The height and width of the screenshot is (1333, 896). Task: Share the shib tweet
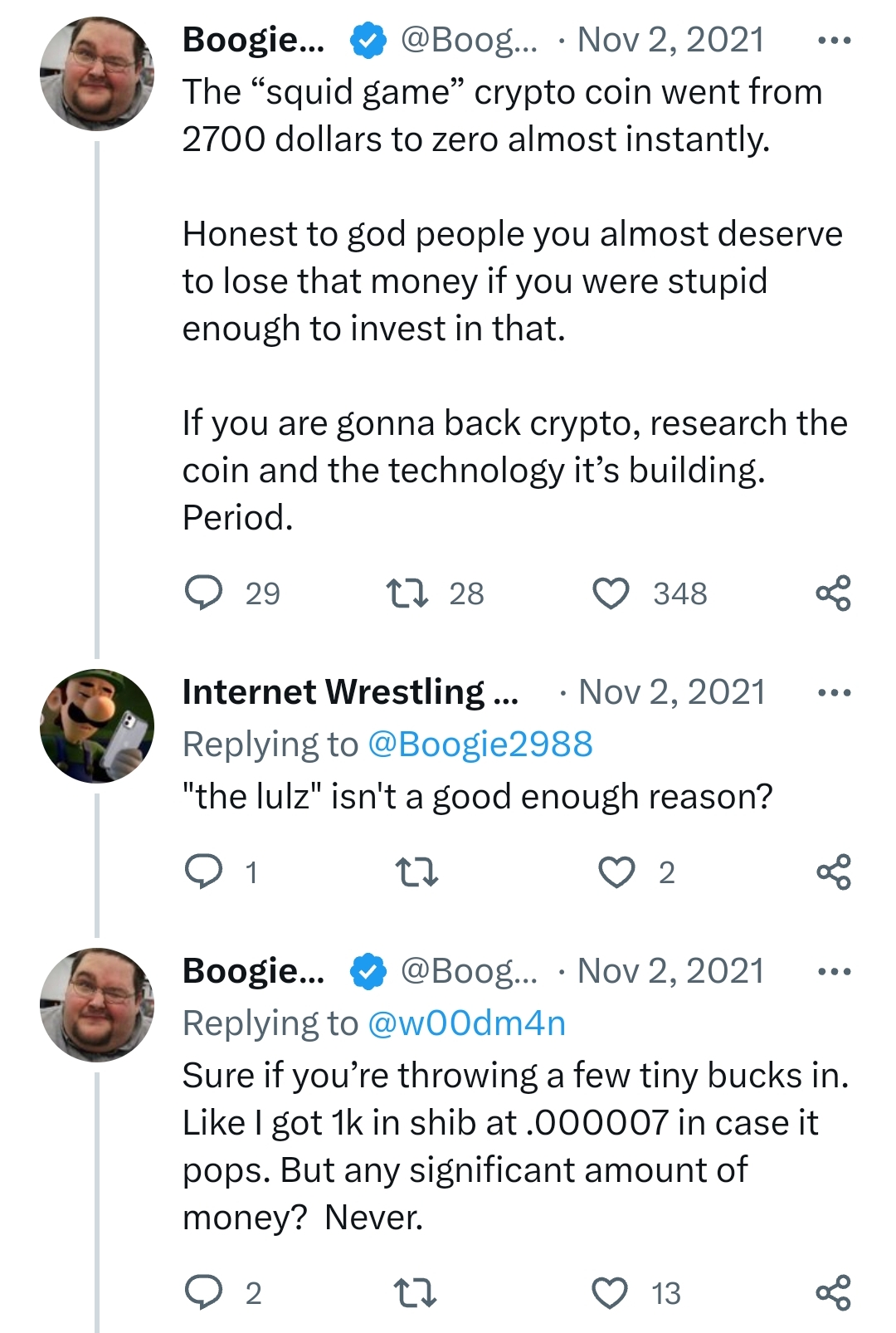pyautogui.click(x=833, y=1292)
